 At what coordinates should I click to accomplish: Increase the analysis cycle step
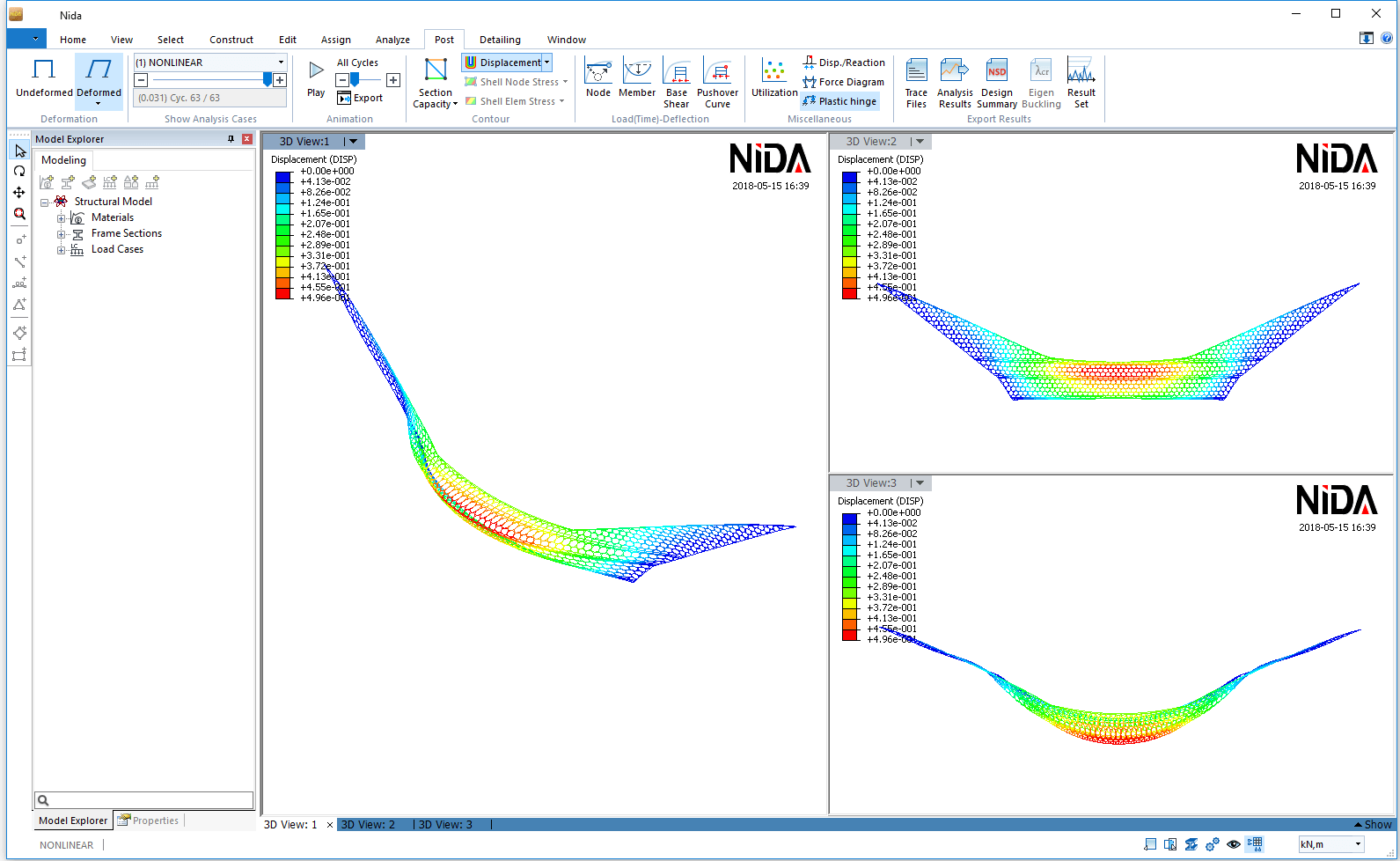(280, 80)
